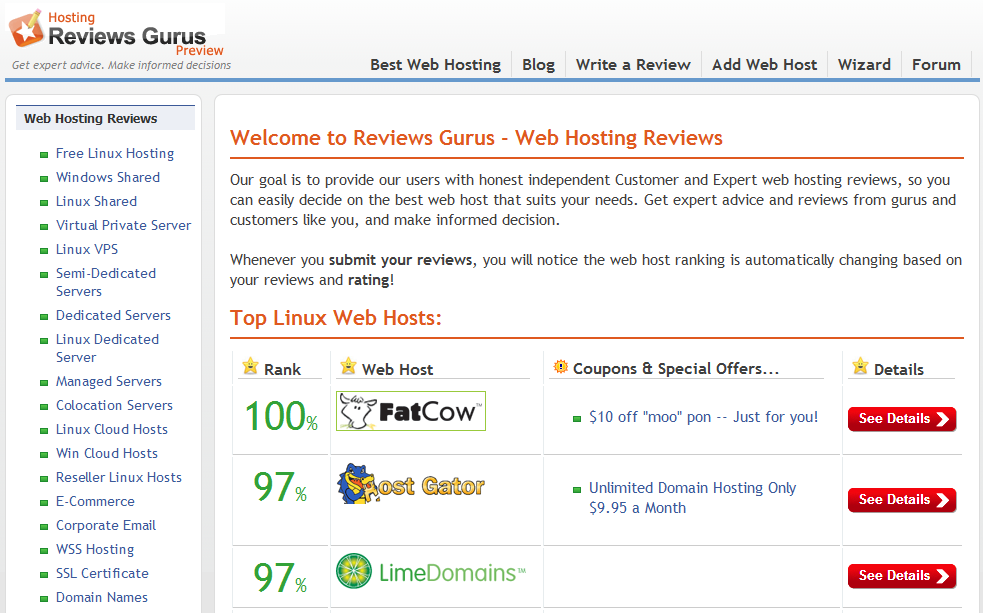Click the LimeDomains logo
Viewport: 983px width, 613px height.
point(431,572)
